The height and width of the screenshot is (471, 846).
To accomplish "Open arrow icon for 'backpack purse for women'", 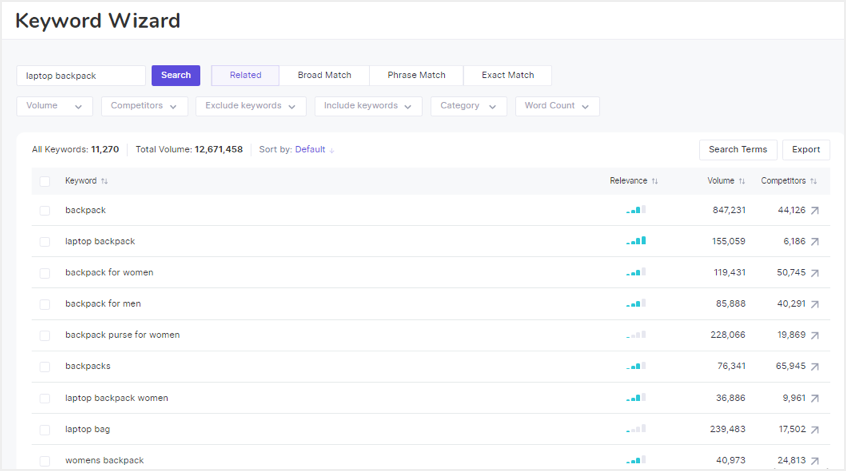I will 815,336.
